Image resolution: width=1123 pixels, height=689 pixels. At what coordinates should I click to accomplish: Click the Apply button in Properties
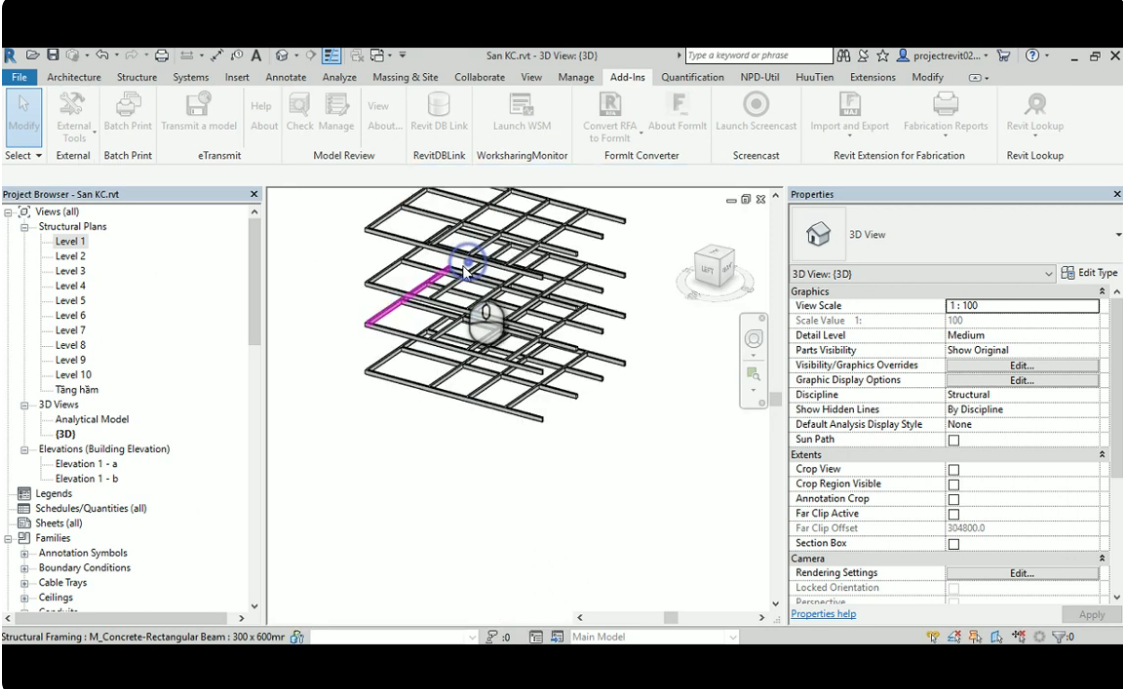coord(1091,615)
